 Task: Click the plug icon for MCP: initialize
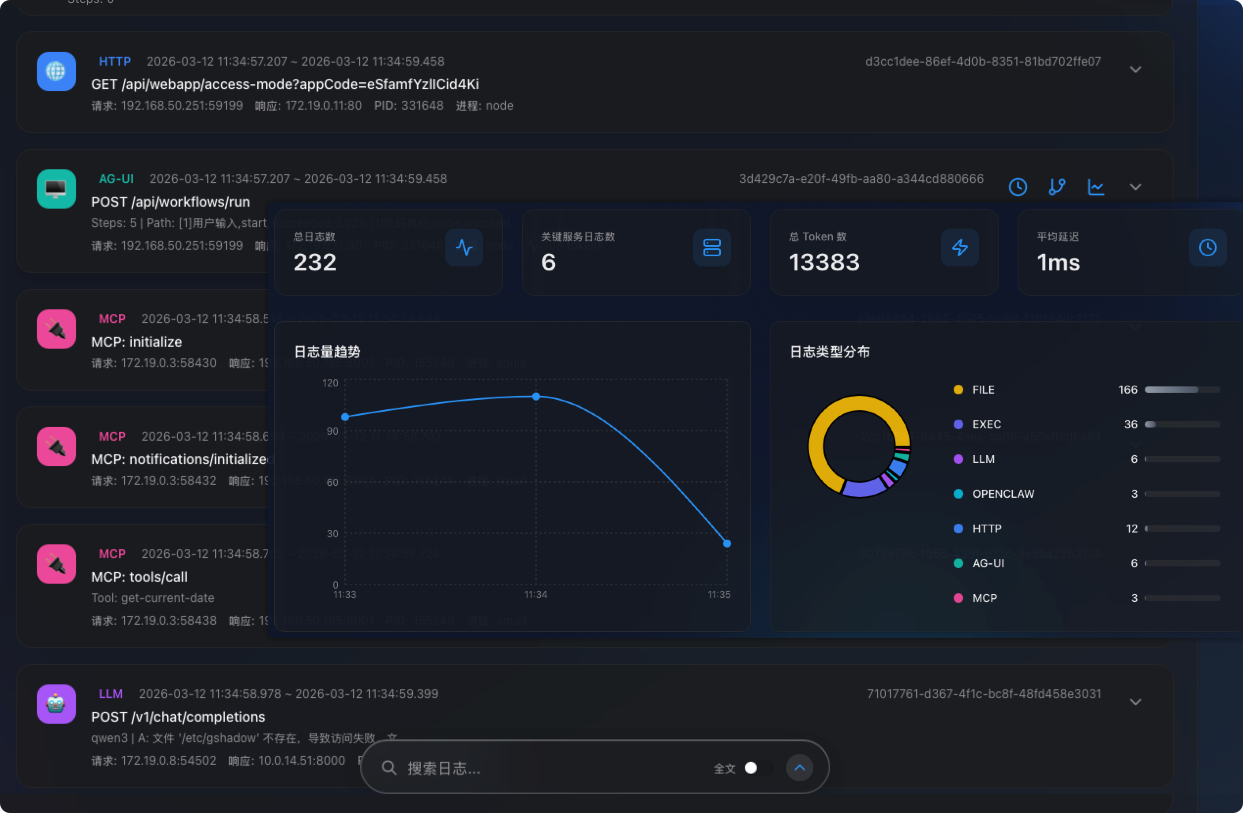point(56,329)
